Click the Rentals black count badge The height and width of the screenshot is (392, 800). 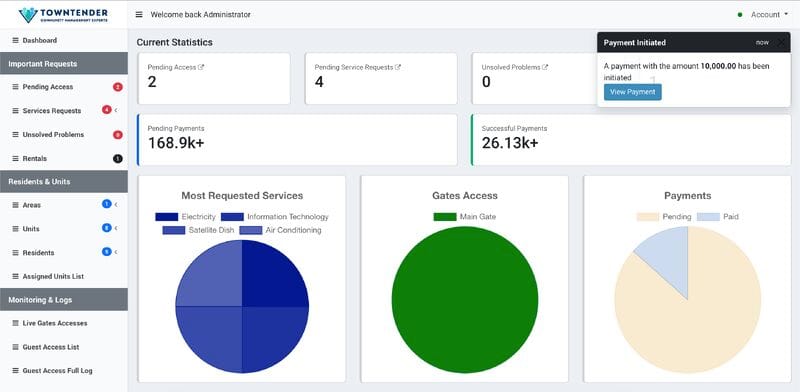tap(117, 159)
